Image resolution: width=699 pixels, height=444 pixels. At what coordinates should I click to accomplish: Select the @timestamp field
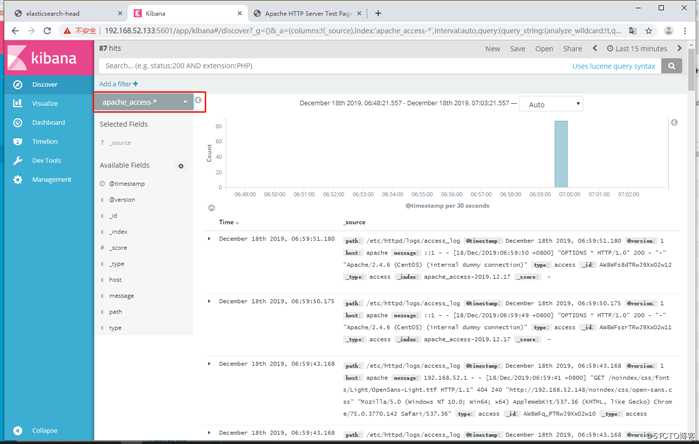[127, 184]
